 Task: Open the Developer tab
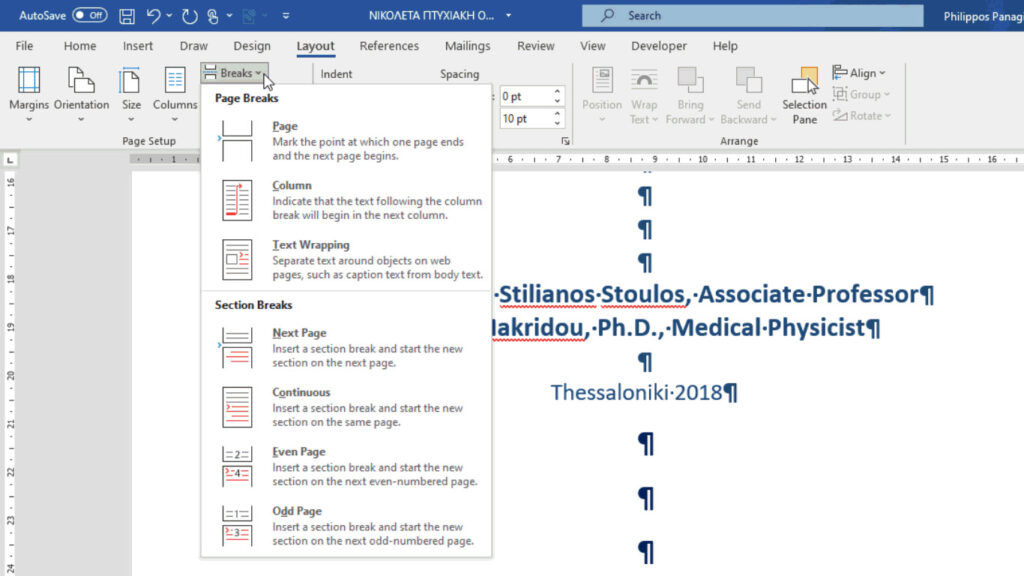[x=659, y=46]
